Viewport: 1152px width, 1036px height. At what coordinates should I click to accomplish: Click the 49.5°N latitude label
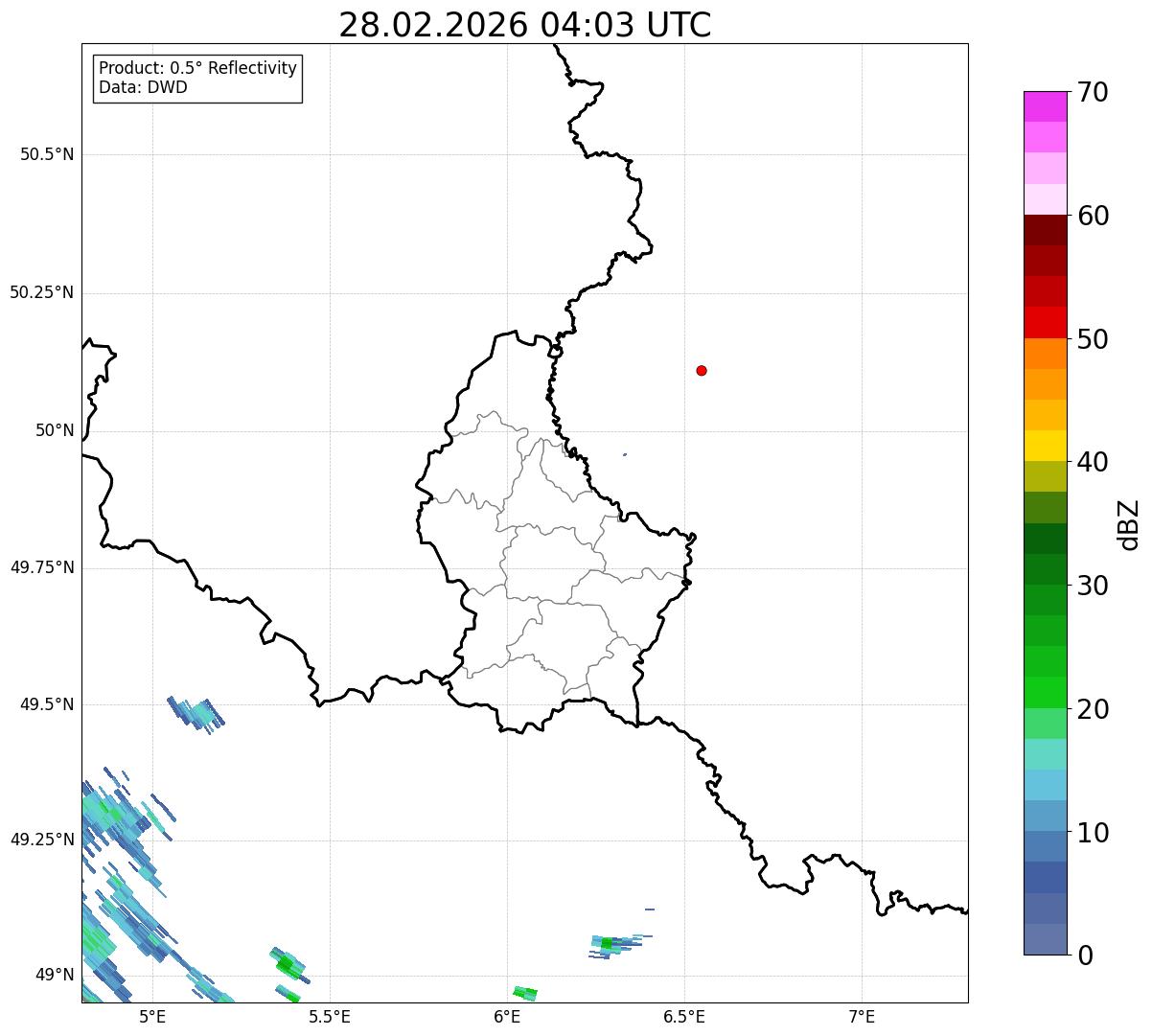47,704
